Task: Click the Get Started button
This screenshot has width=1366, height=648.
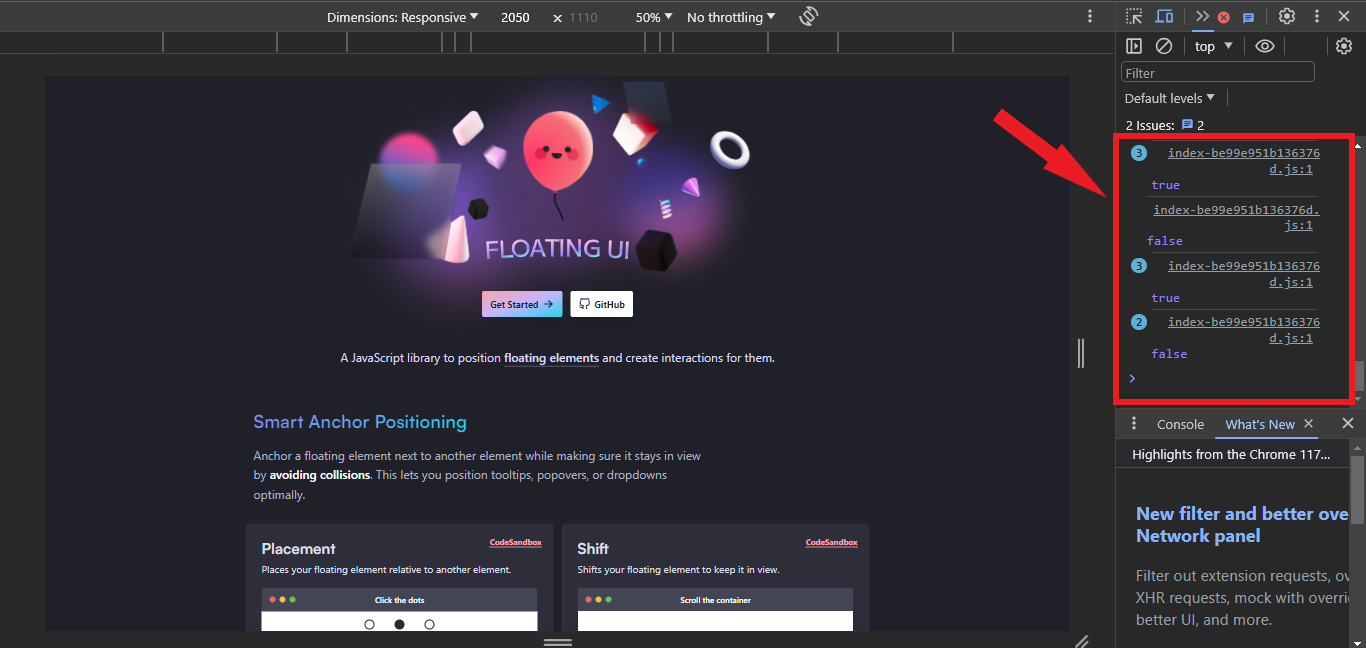Action: tap(521, 303)
